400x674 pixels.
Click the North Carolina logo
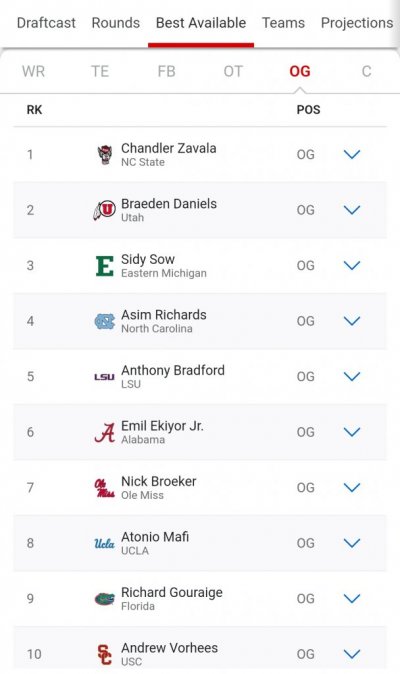coord(104,321)
